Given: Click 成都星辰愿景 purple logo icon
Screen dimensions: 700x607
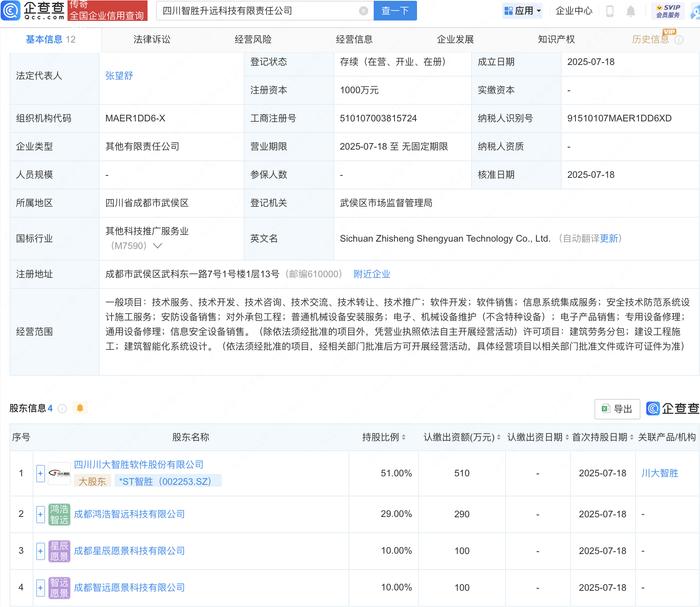Looking at the screenshot, I should tap(59, 551).
